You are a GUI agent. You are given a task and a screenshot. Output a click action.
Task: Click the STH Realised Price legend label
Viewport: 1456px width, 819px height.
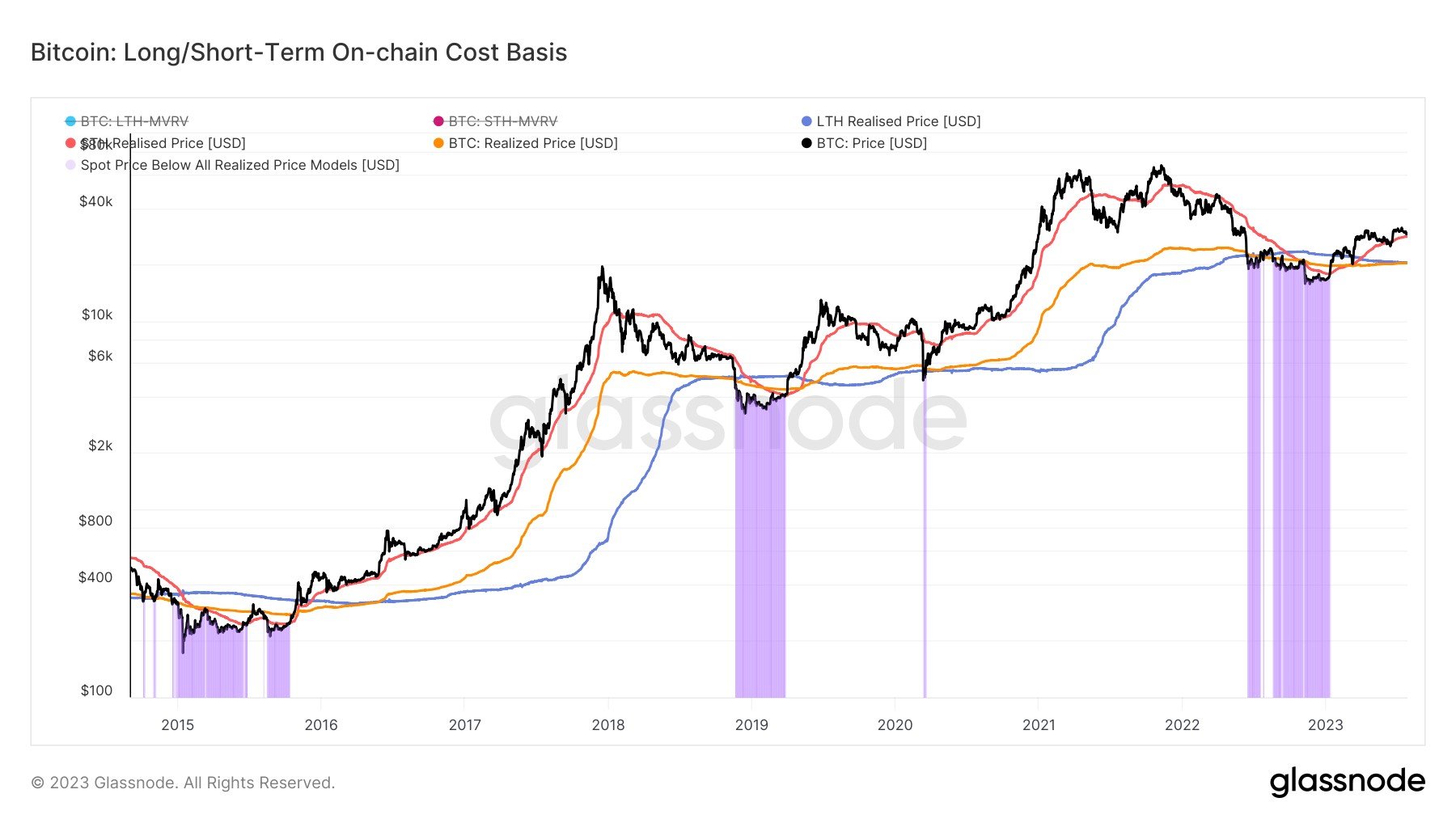[163, 143]
